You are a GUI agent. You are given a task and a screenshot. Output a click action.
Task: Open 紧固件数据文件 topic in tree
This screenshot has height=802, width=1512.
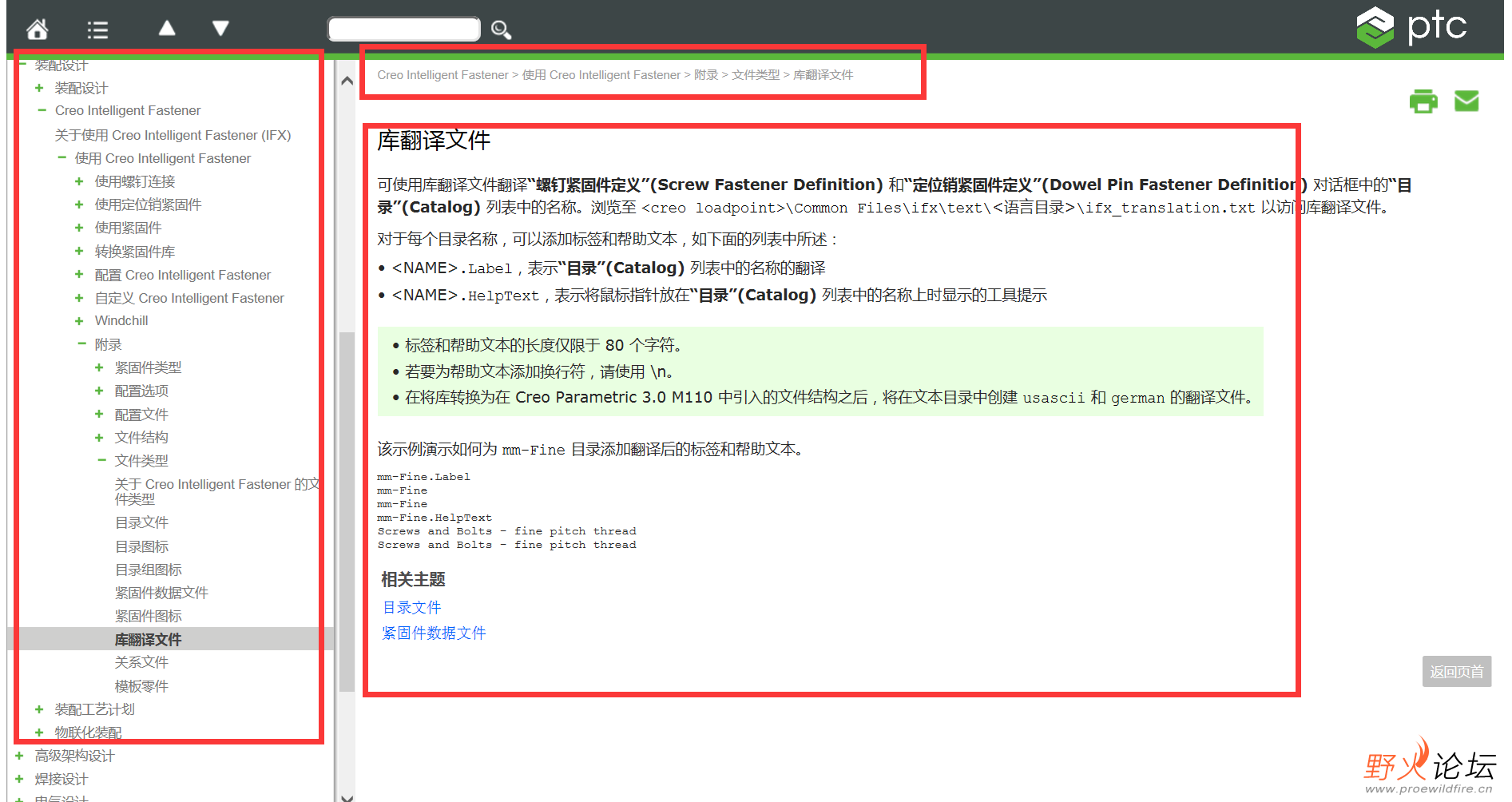161,593
